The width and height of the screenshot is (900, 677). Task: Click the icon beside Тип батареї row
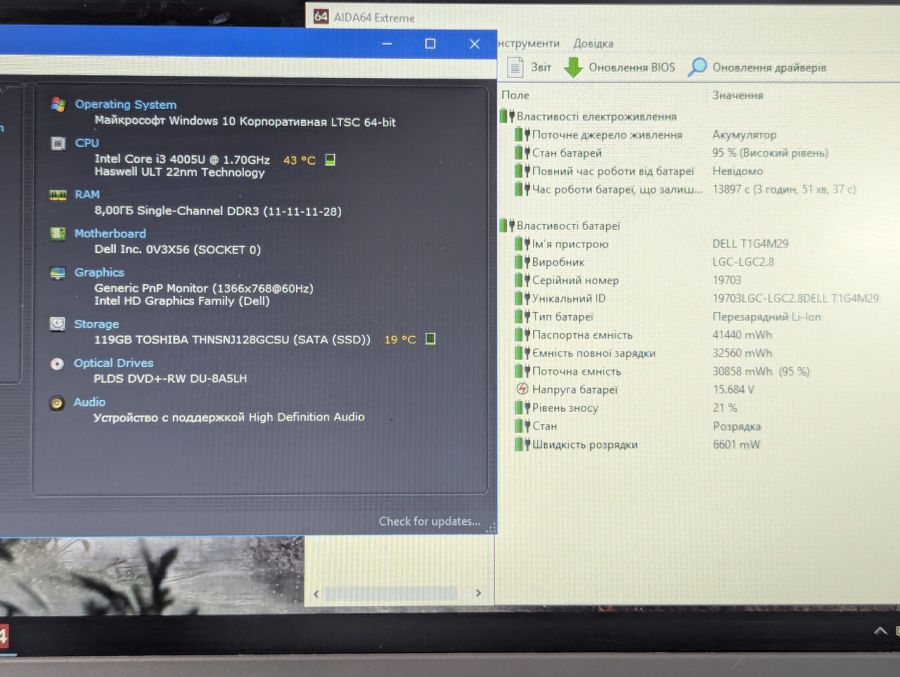522,316
